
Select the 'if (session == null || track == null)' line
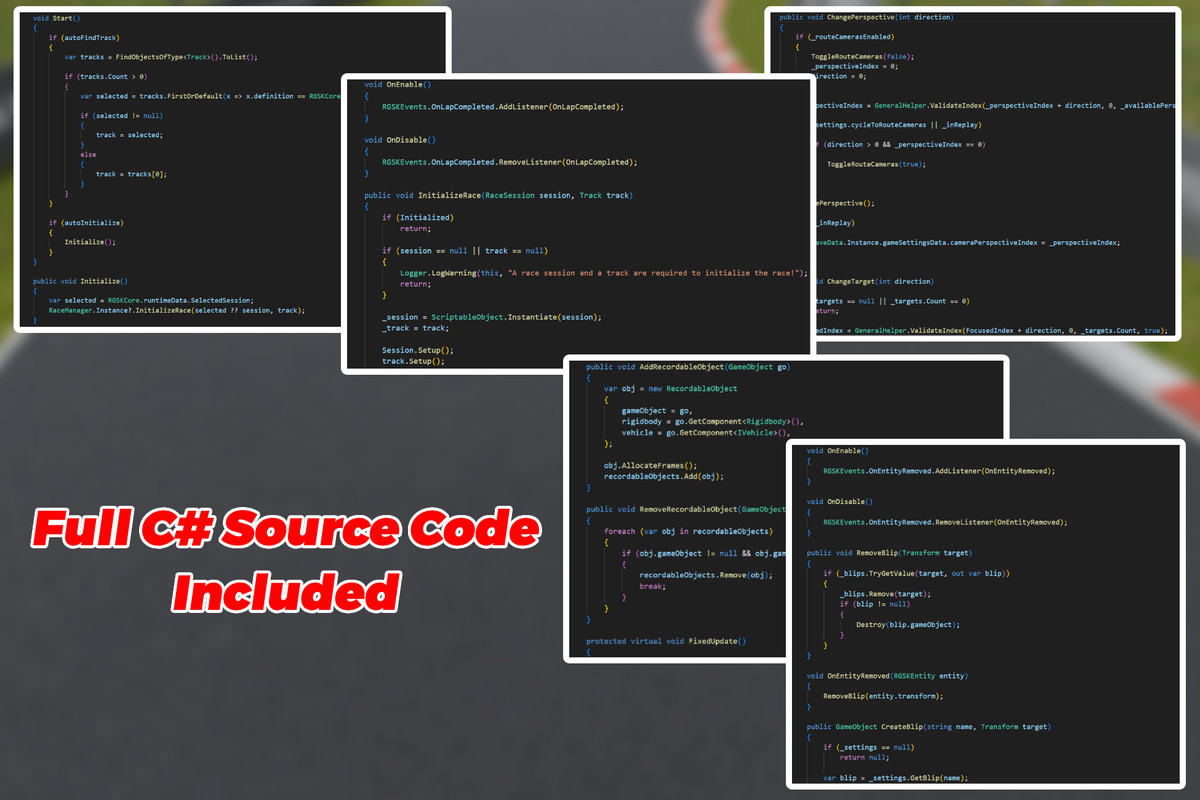click(465, 250)
